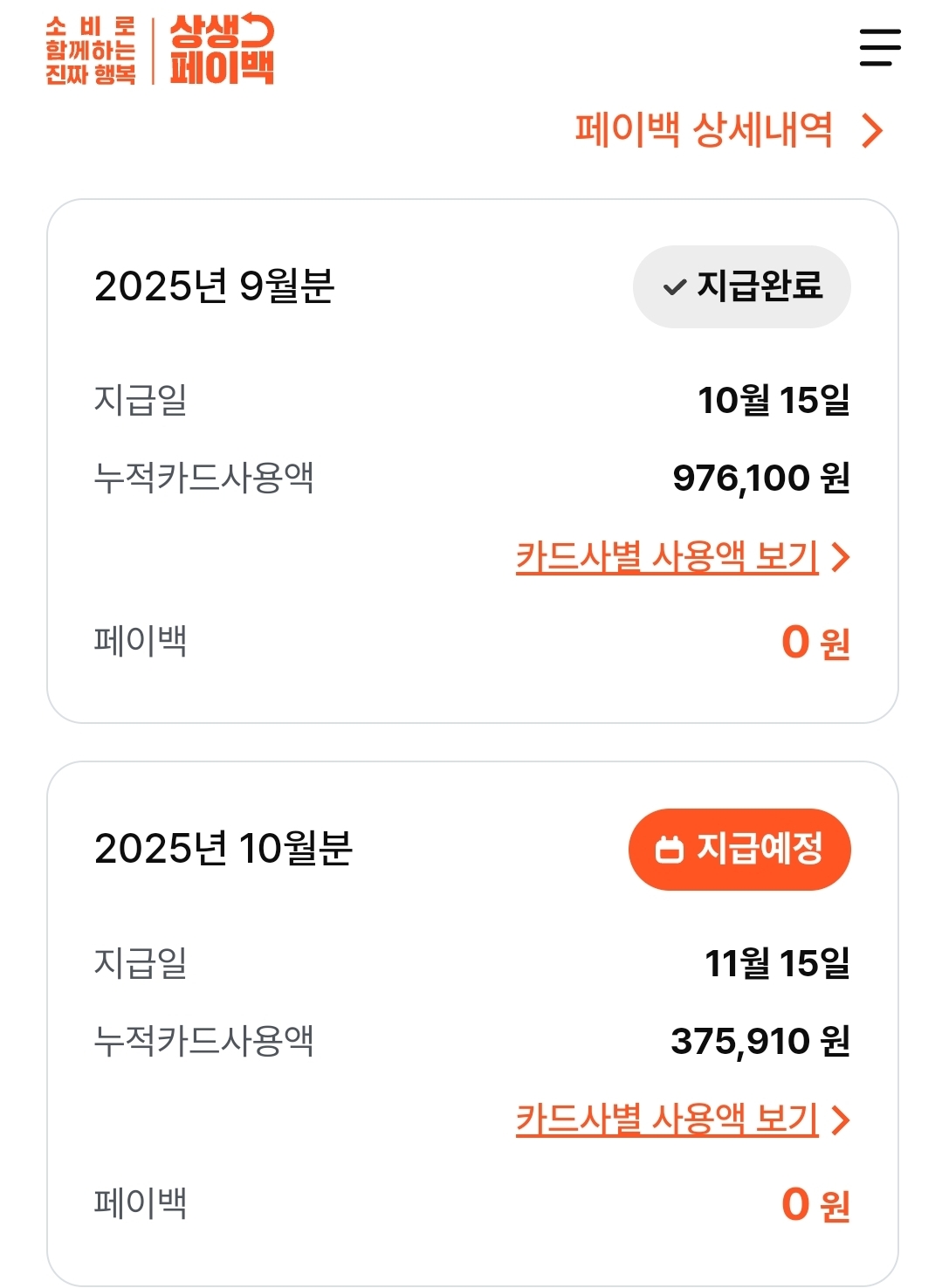
Task: Open 카드사별 사용액 보기 for 2025년 9월분
Action: pyautogui.click(x=667, y=557)
